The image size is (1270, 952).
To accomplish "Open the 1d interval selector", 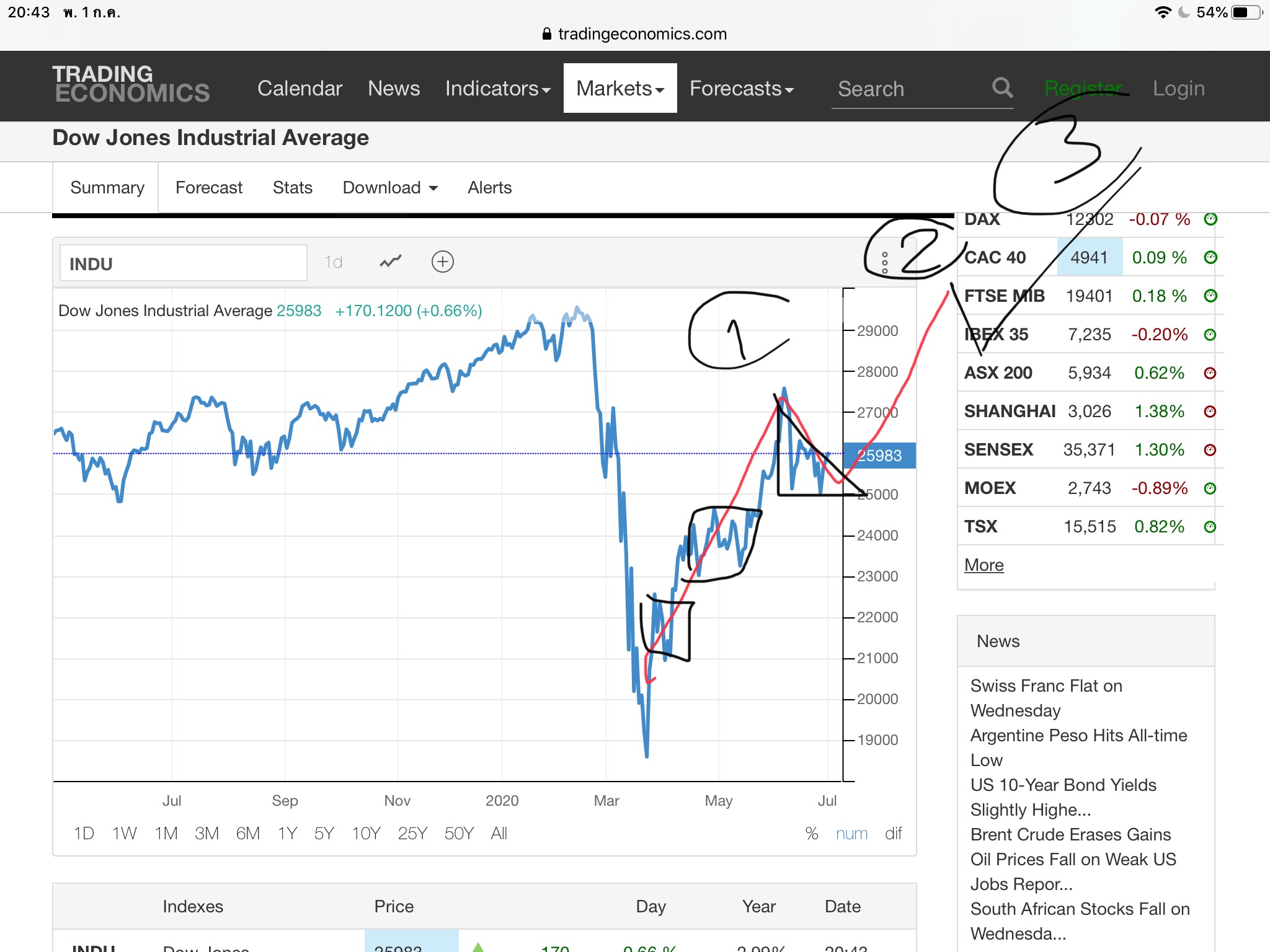I will (x=334, y=262).
